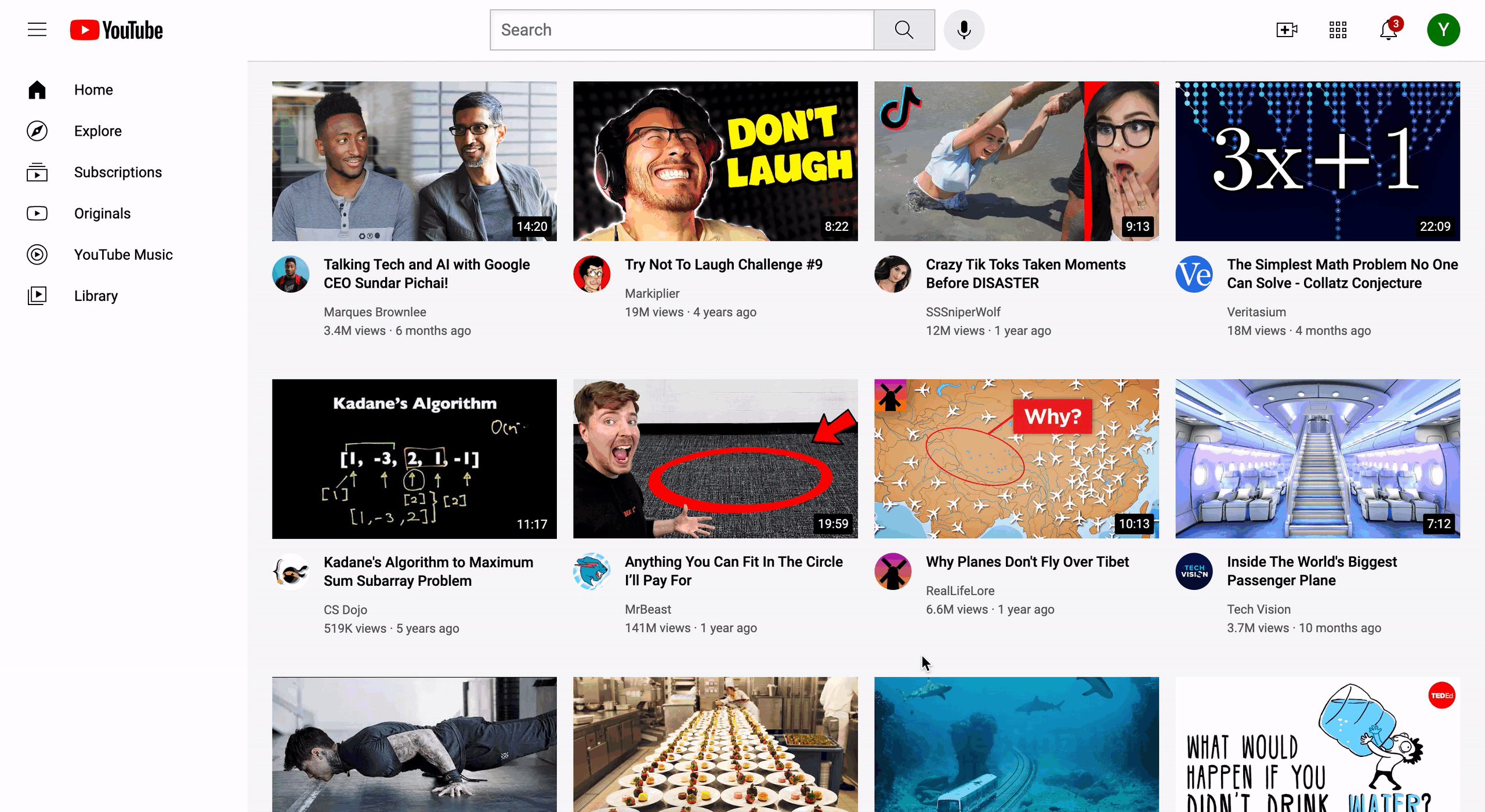
Task: Click the YouTube logo
Action: [x=117, y=30]
